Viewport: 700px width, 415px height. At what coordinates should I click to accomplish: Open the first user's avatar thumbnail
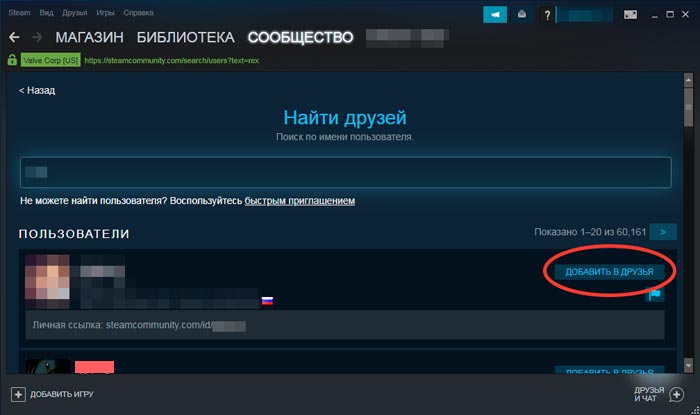pos(47,282)
